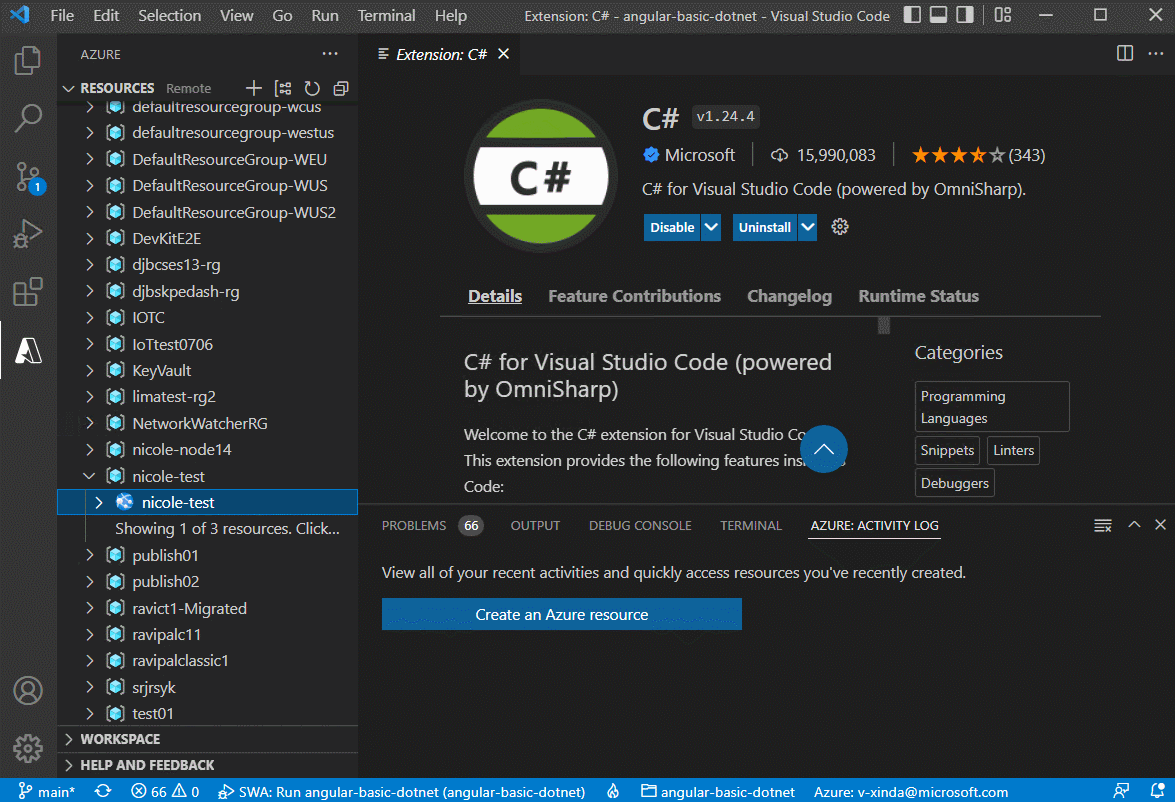Open Source Control view with 1 change
Image resolution: width=1175 pixels, height=802 pixels.
[x=28, y=178]
